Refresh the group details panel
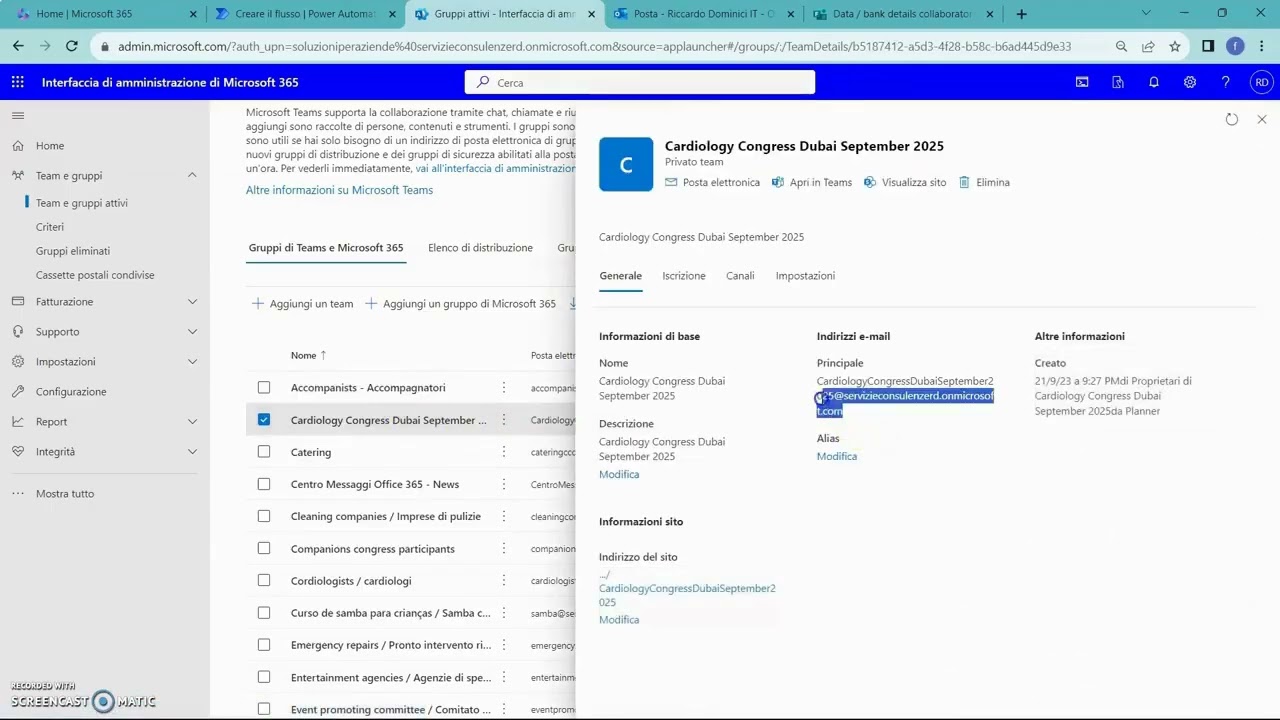 [1232, 119]
